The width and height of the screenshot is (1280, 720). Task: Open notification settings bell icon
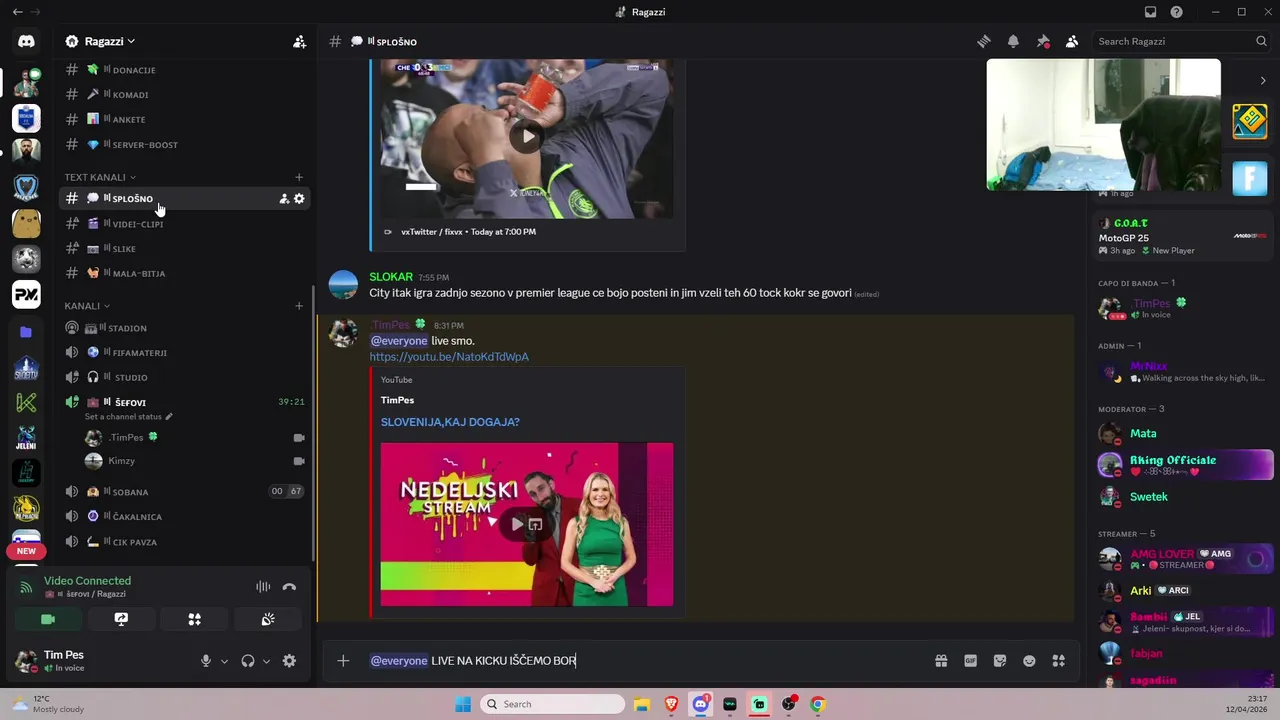tap(1013, 41)
